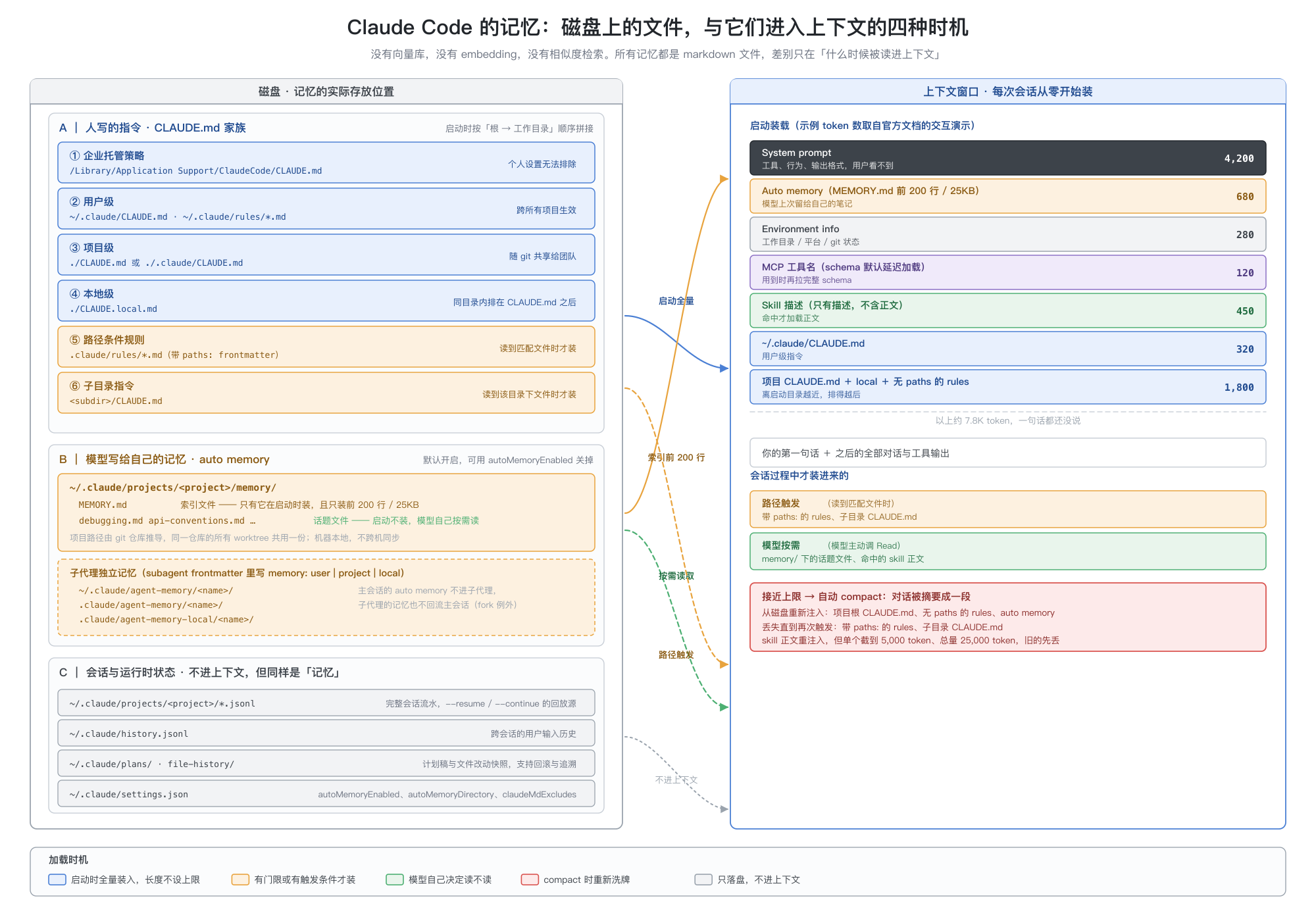Click the 项目 CLAUDE.md + local 1,800 bar
The image size is (1316, 921).
tap(1008, 387)
